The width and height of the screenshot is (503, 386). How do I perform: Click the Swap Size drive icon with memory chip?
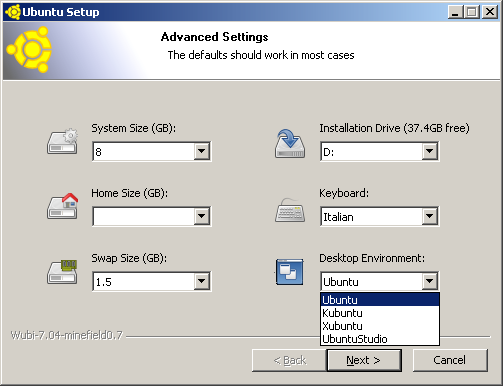(62, 272)
